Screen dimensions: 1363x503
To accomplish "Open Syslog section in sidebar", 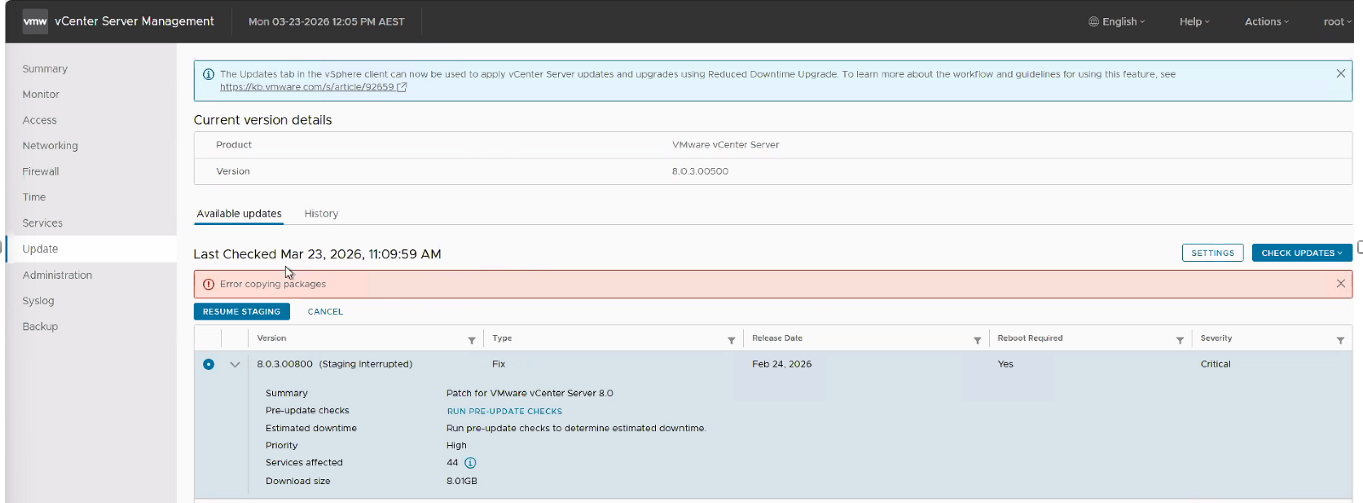I will [x=38, y=301].
